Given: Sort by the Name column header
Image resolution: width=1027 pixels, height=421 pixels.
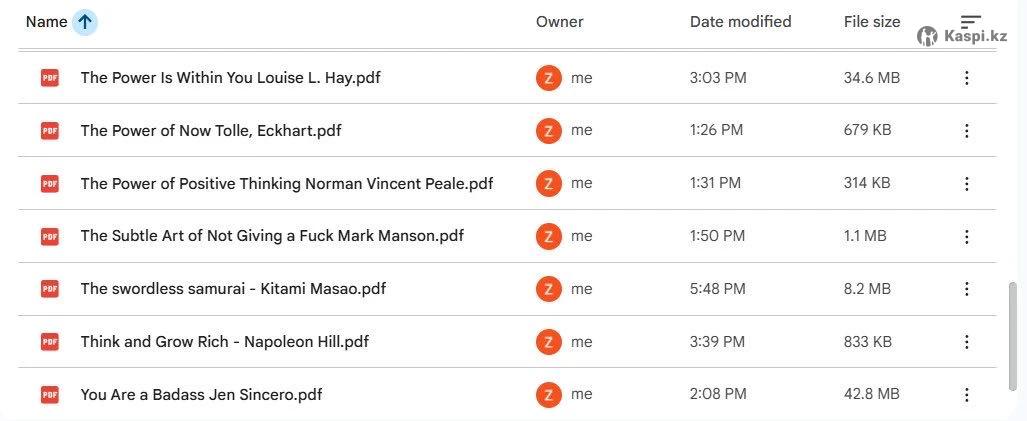Looking at the screenshot, I should click(46, 22).
